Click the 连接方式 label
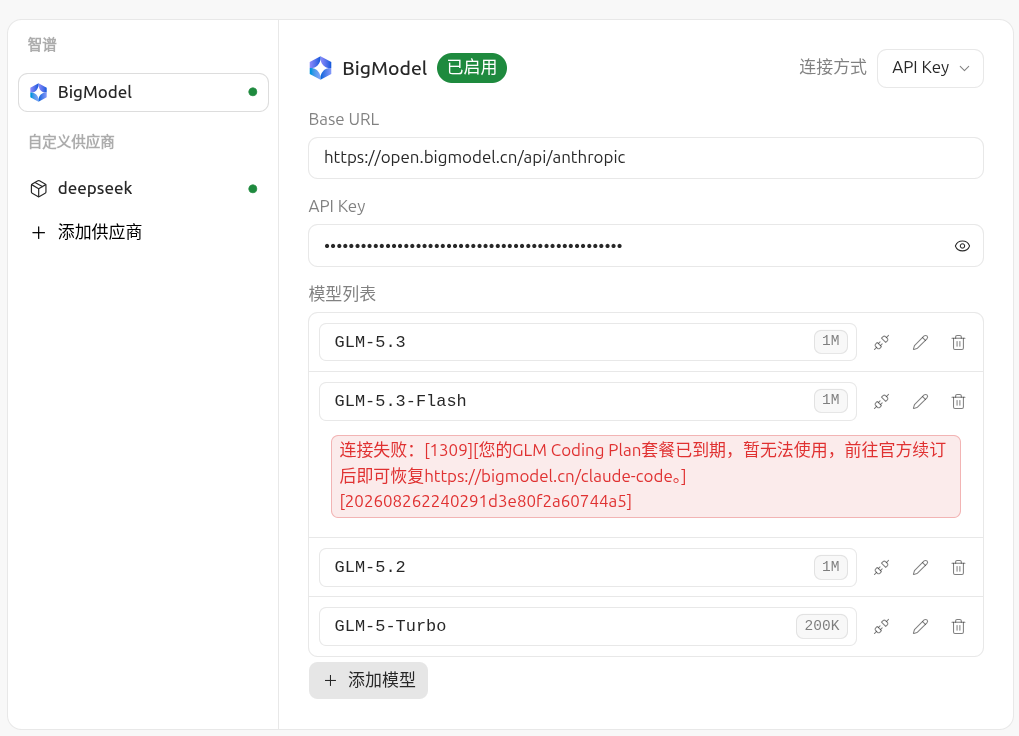 click(x=832, y=68)
